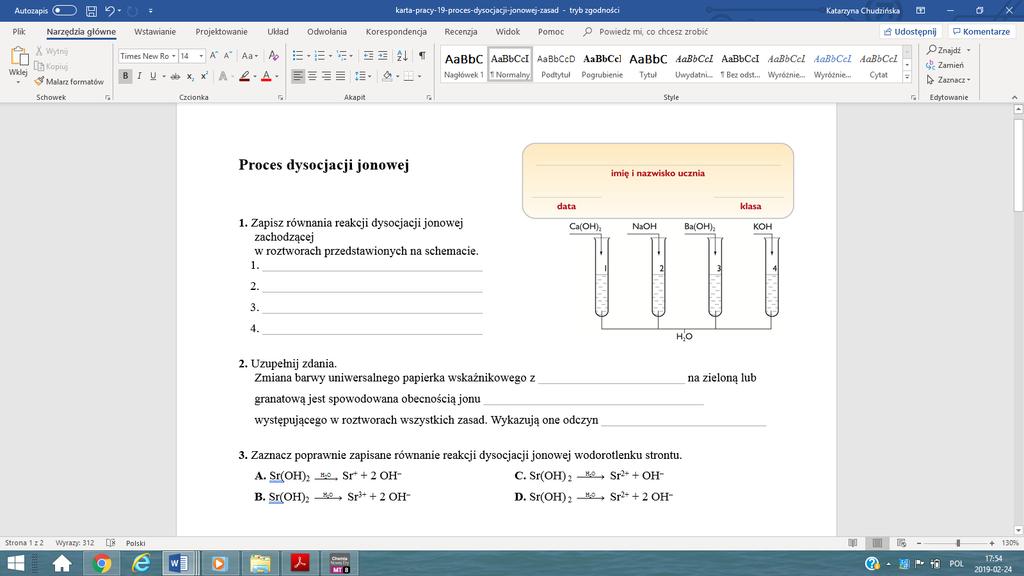The image size is (1024, 576).
Task: Increase the paragraph indent
Action: [383, 56]
